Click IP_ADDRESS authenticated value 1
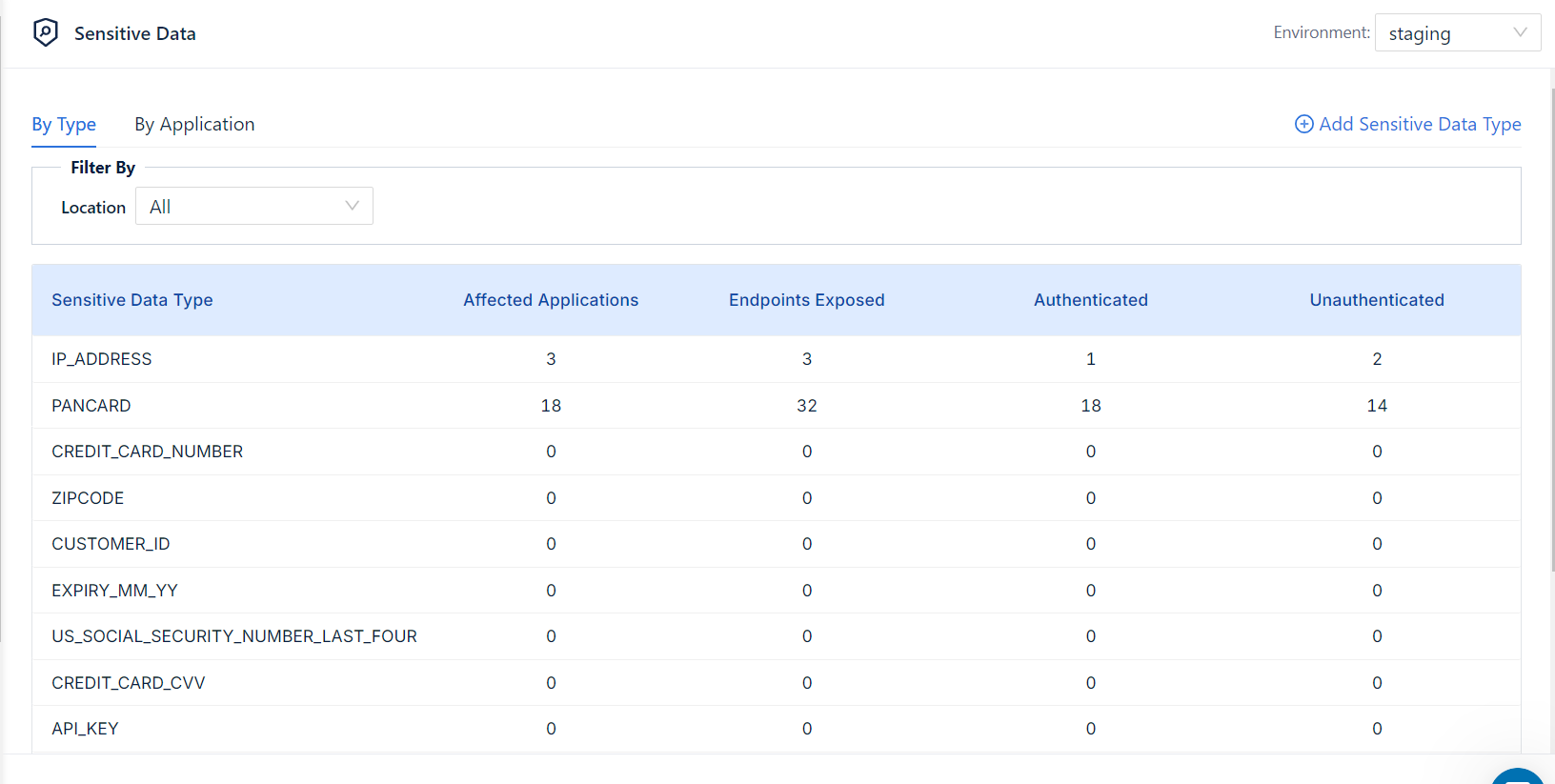 [x=1091, y=359]
